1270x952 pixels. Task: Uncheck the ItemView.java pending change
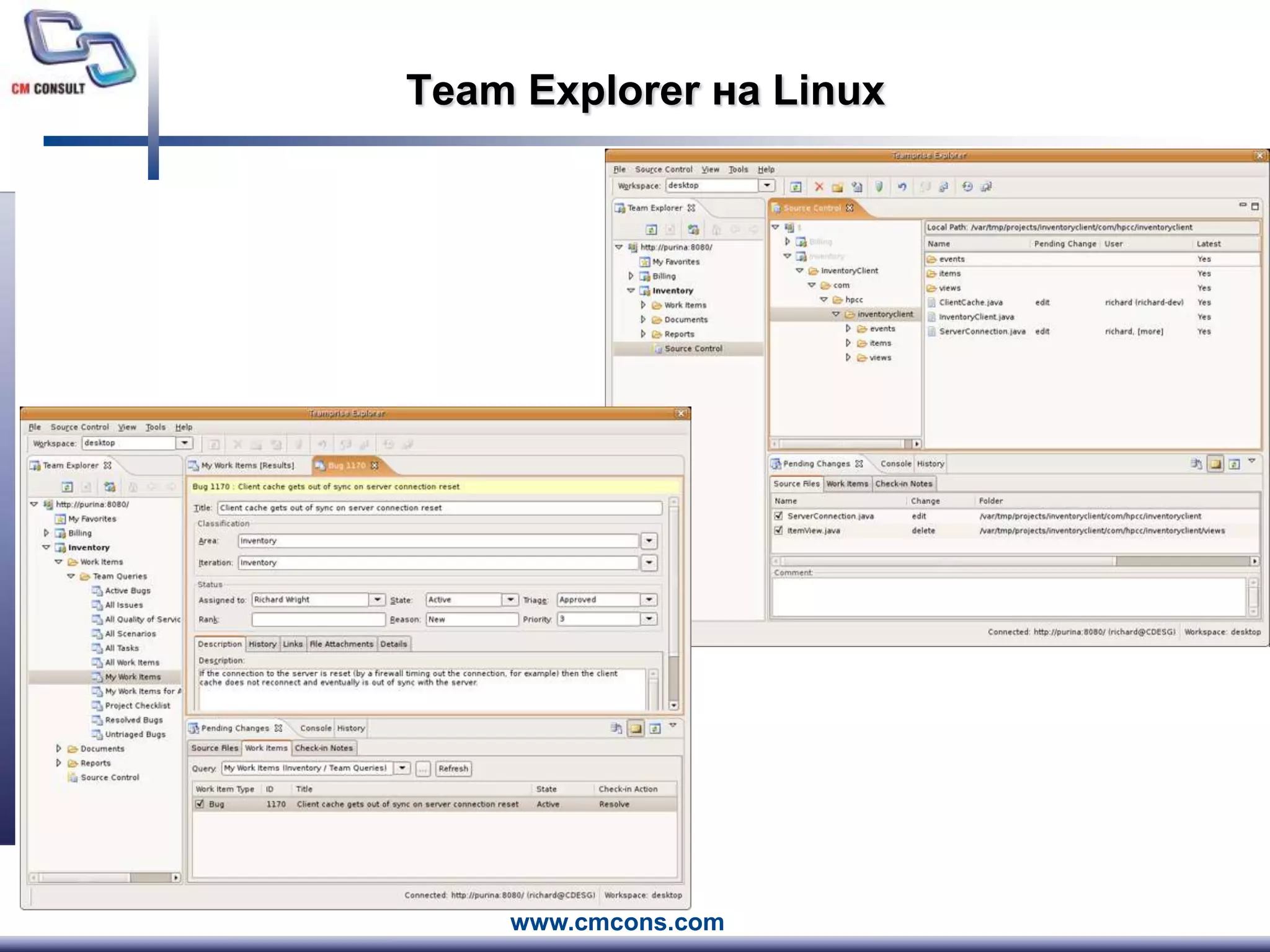point(778,531)
